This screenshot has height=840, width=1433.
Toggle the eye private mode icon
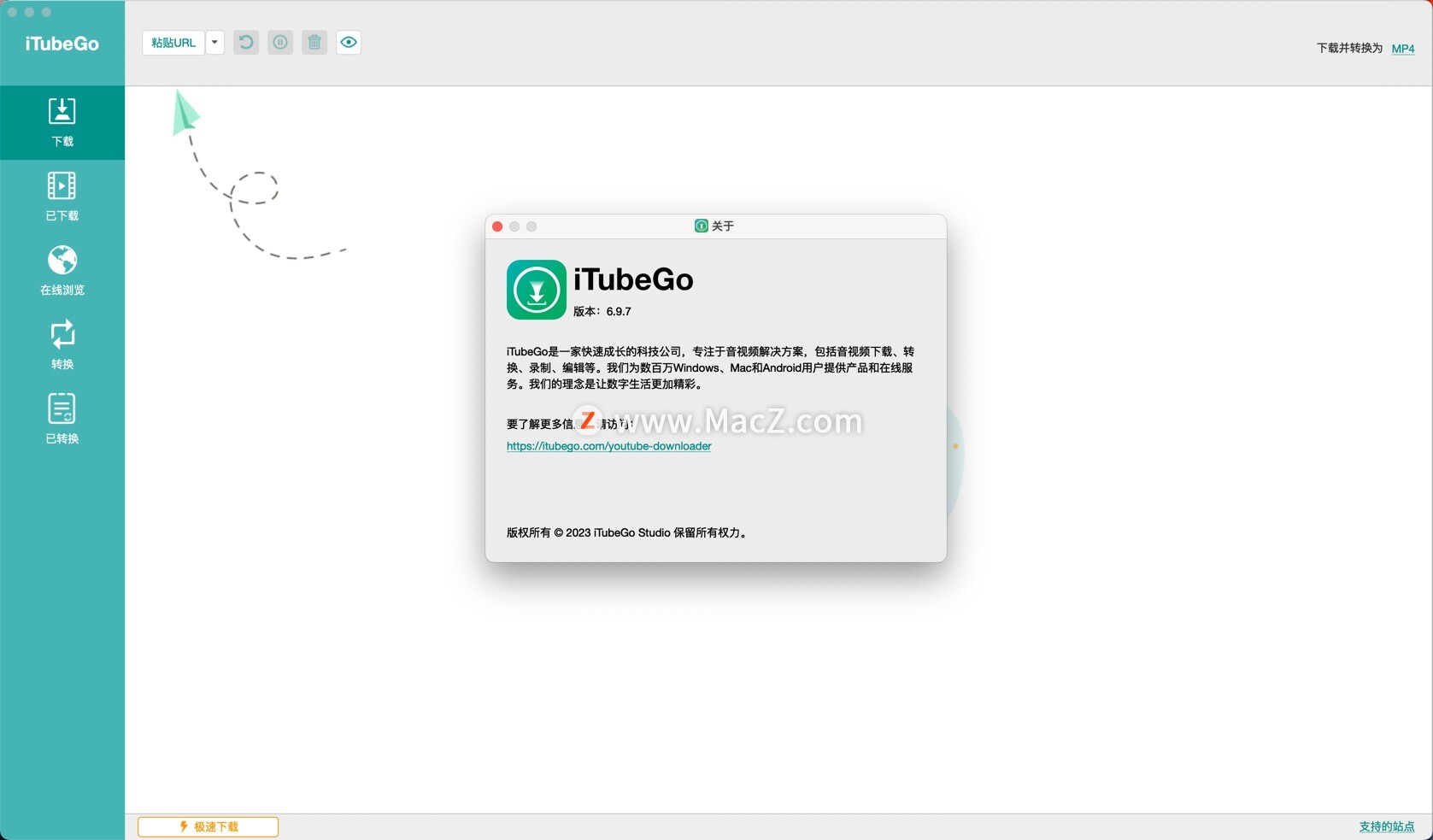349,43
